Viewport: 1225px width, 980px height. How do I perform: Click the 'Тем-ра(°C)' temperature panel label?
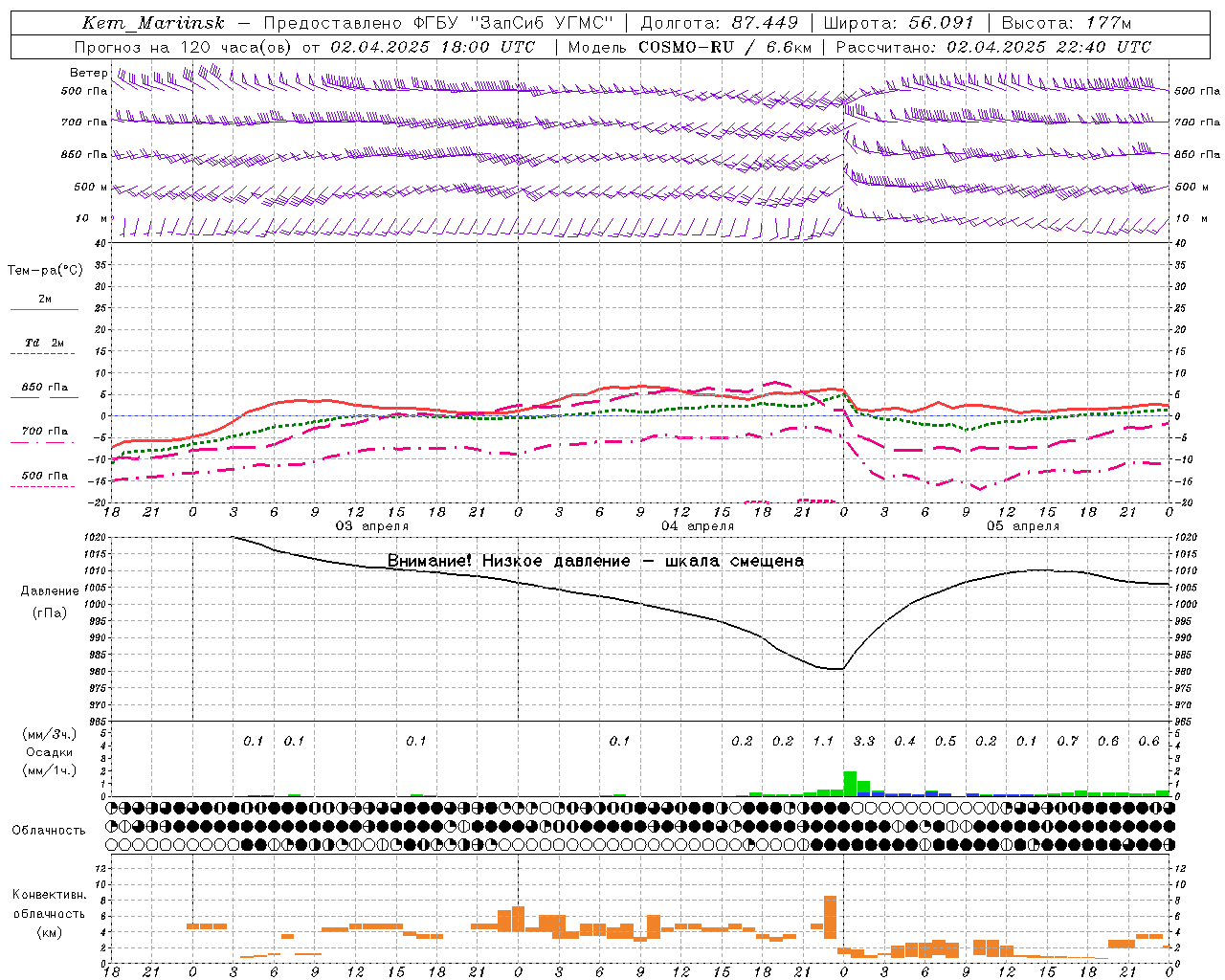coord(45,271)
